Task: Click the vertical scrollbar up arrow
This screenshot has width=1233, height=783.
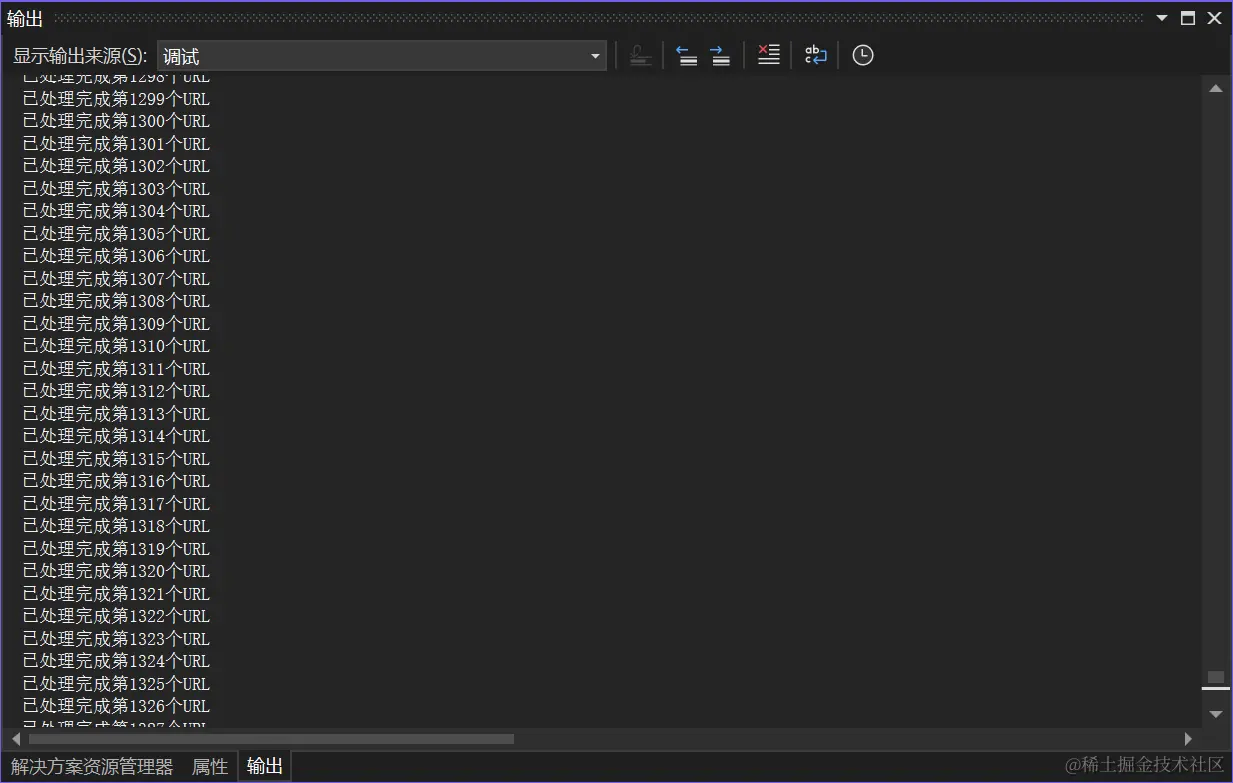Action: 1216,89
